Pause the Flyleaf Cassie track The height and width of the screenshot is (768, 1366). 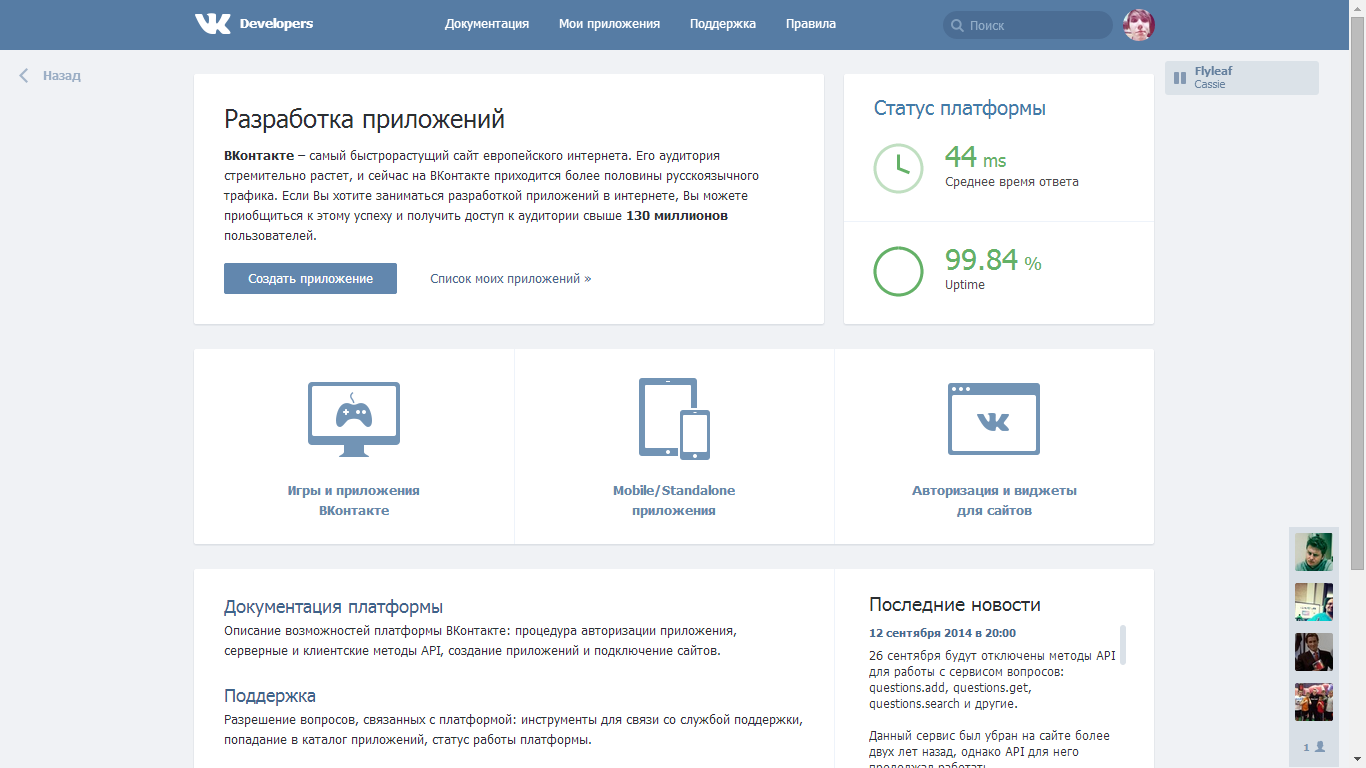pos(1180,77)
